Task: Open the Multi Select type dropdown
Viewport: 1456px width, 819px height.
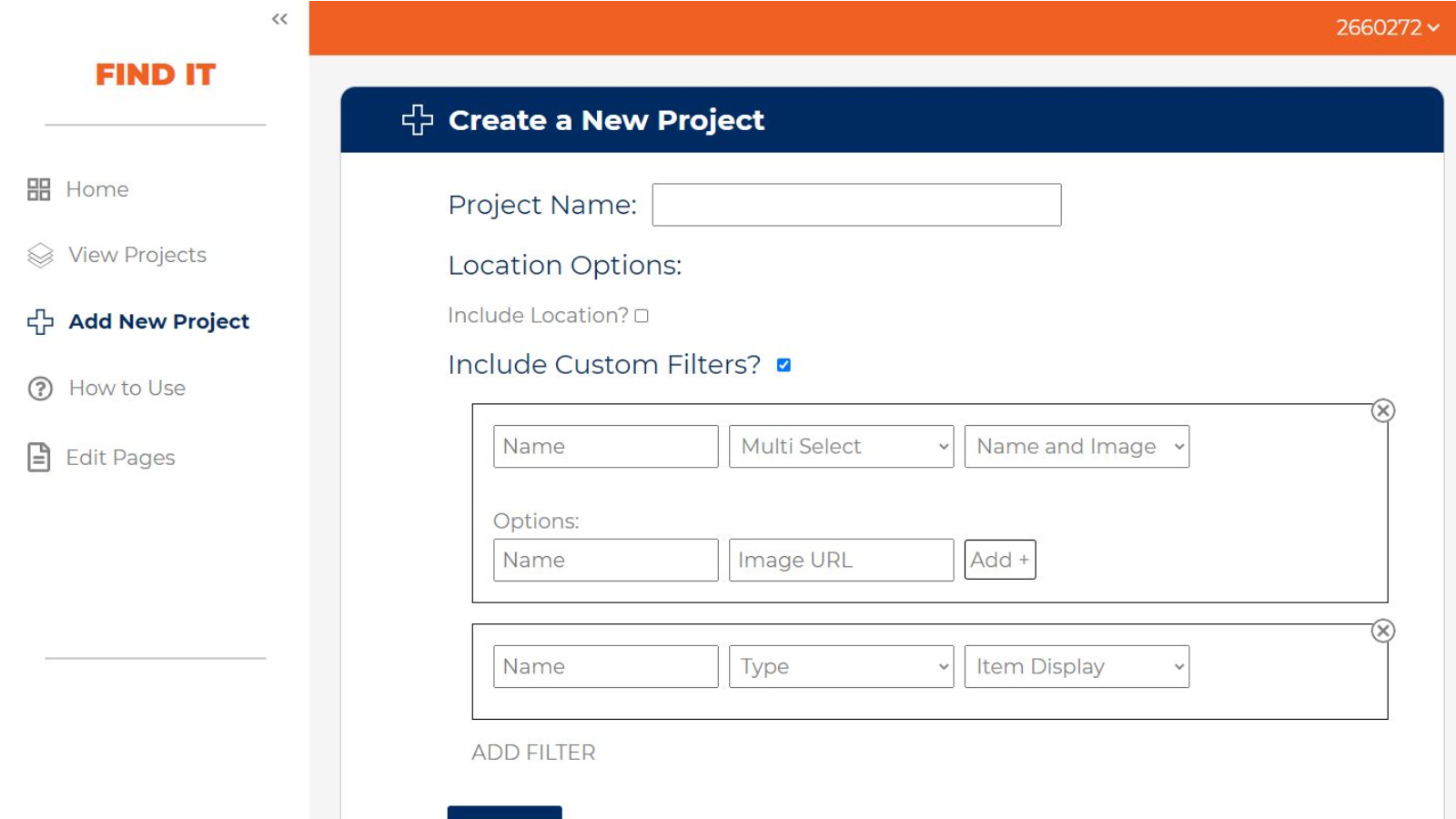Action: [840, 446]
